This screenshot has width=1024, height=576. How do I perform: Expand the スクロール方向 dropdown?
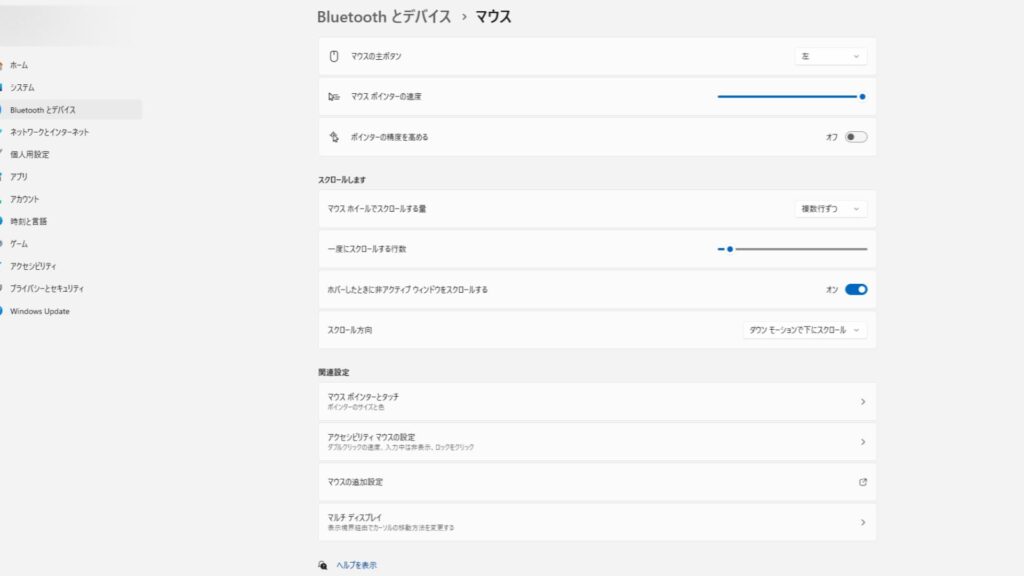tap(804, 330)
